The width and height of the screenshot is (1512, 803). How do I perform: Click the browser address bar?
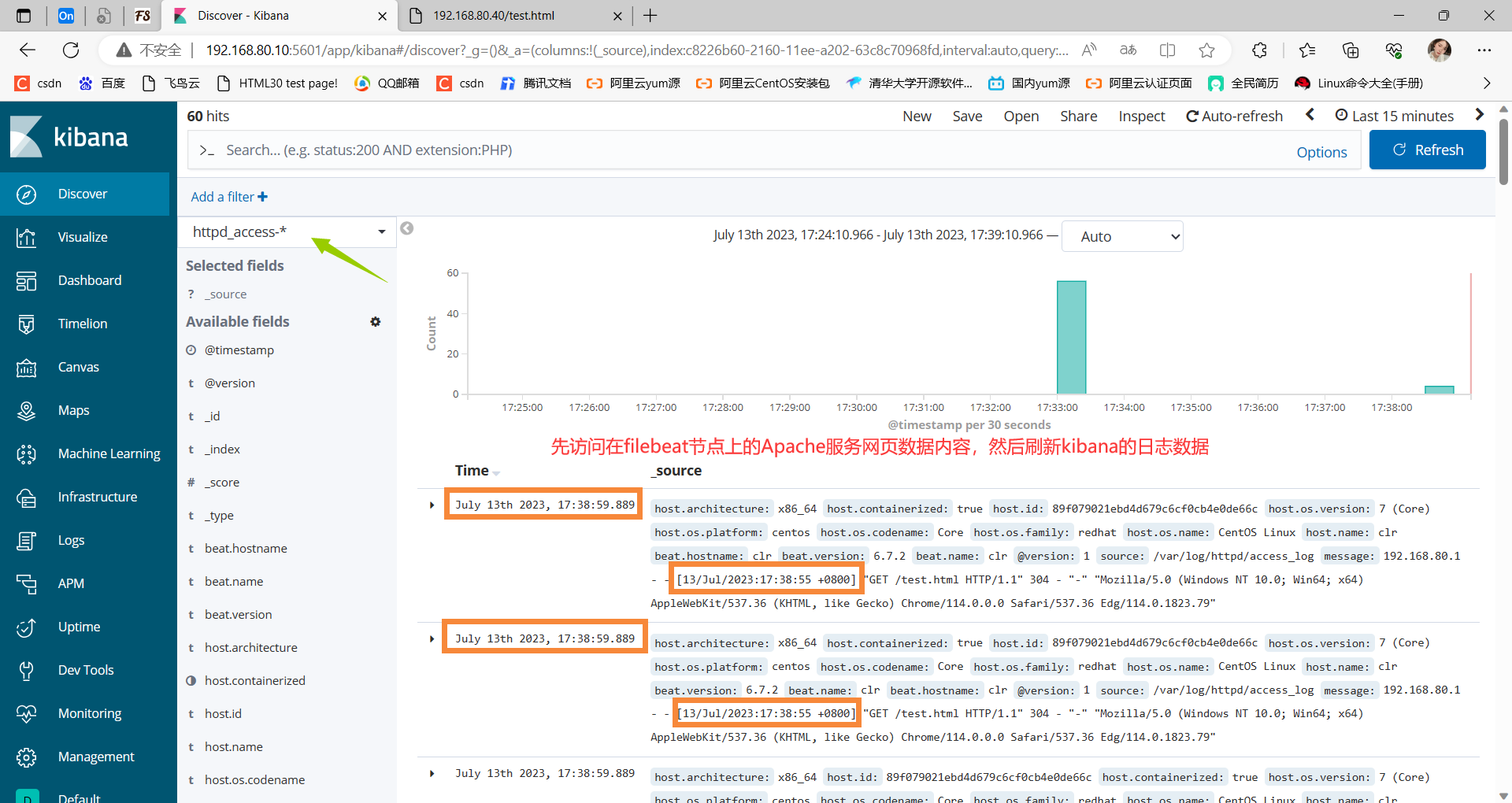(636, 50)
